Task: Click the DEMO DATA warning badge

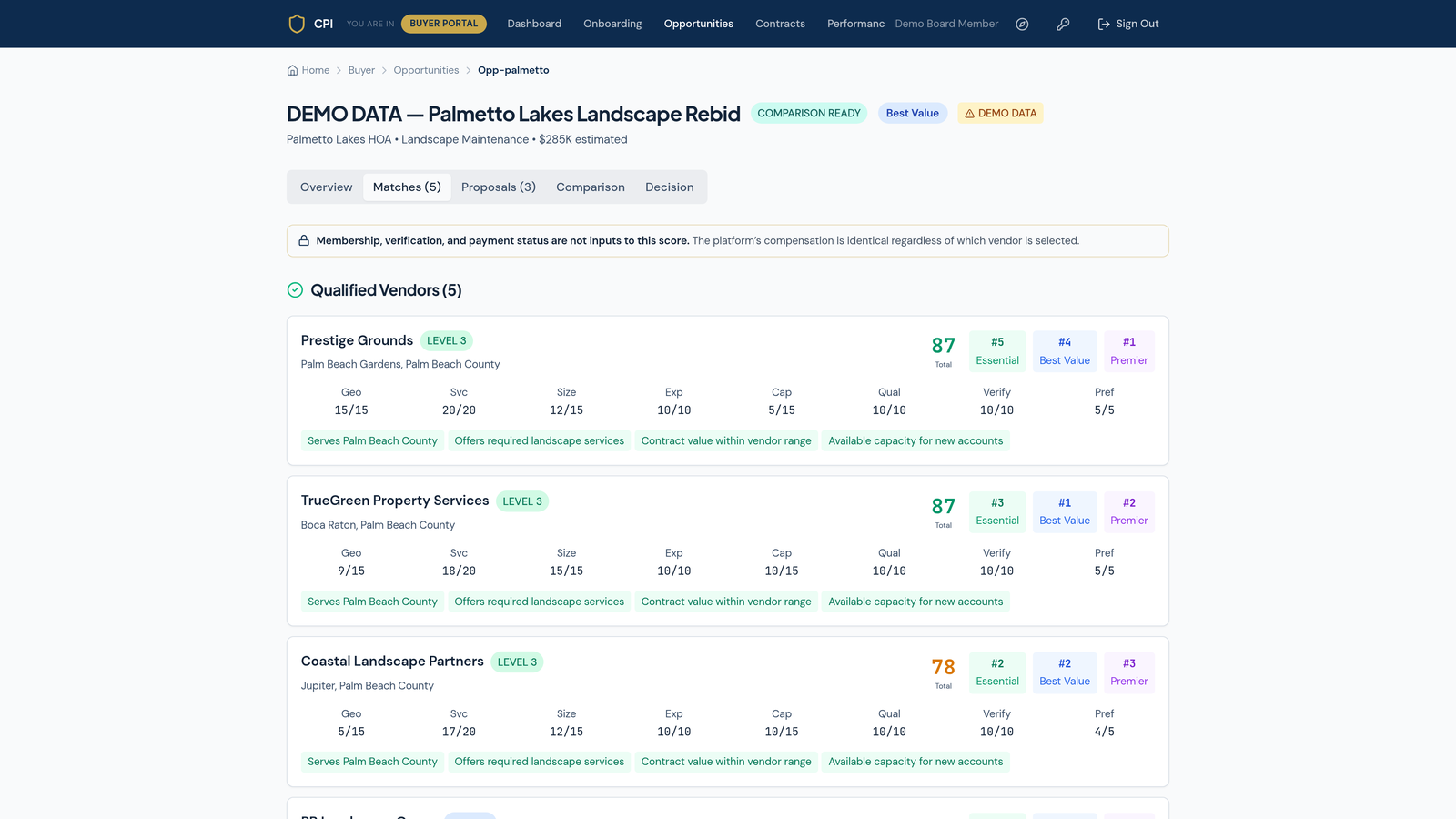Action: 1000,114
